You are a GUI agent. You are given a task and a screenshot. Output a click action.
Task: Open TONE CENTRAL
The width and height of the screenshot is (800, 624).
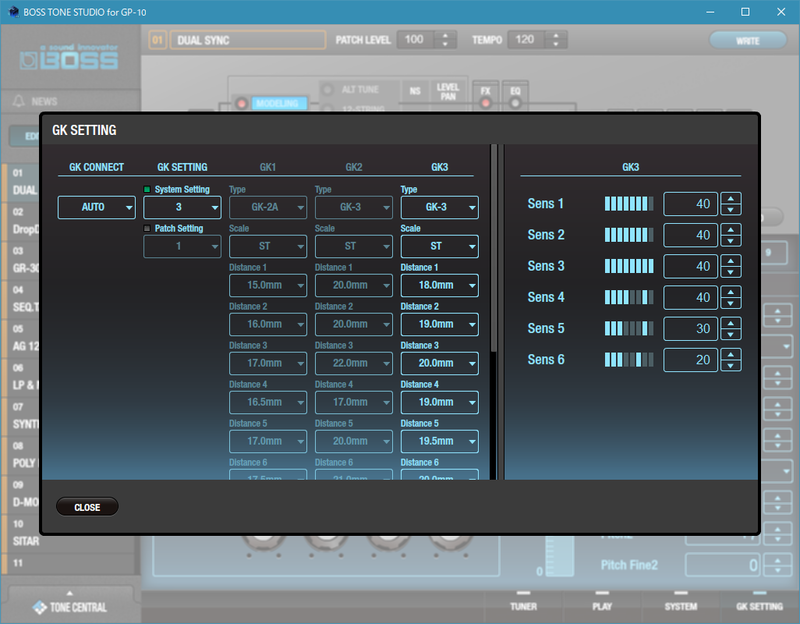pyautogui.click(x=70, y=607)
